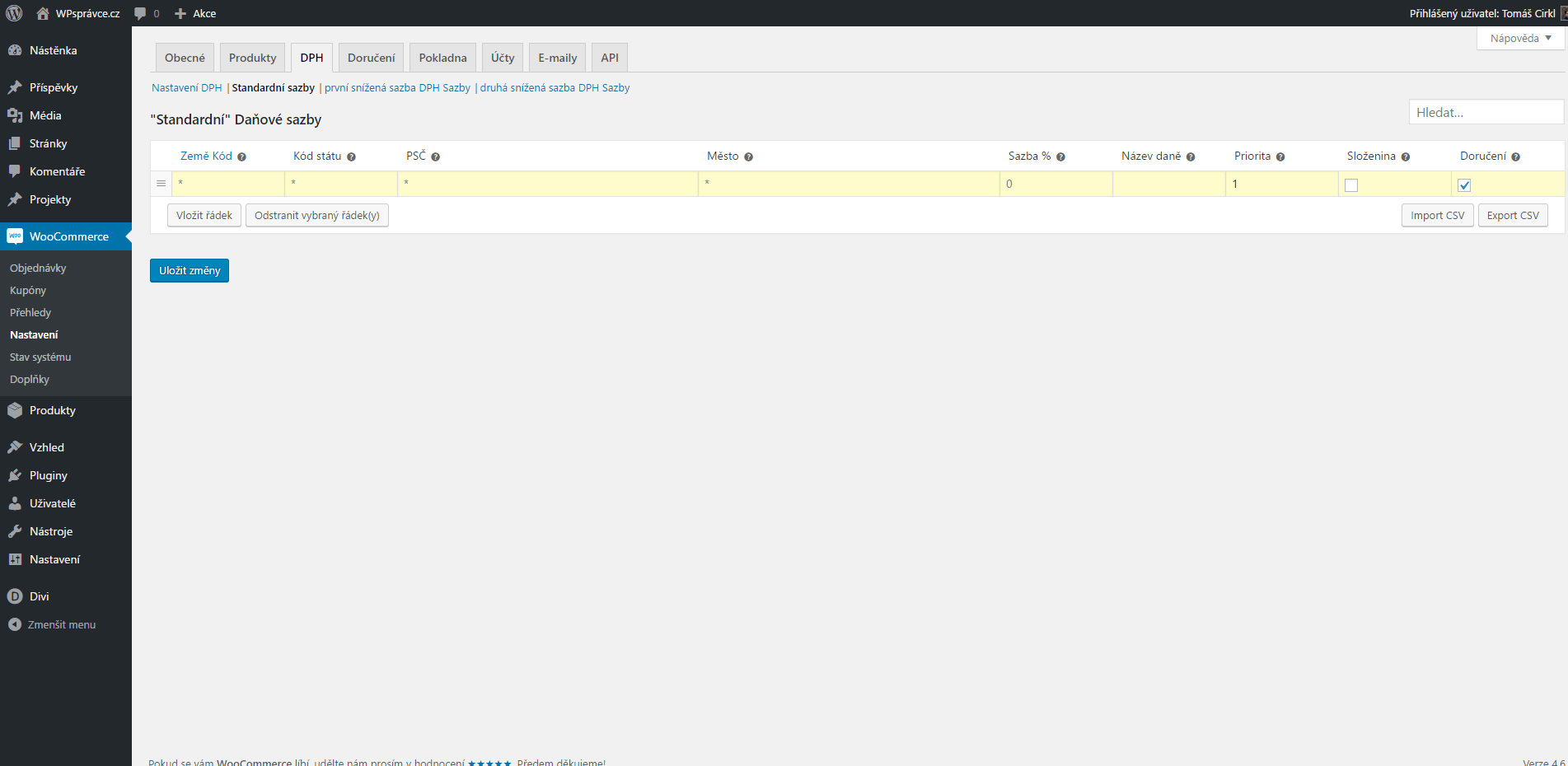Viewport: 1568px width, 766px height.
Task: Click the Priorita field showing 1
Action: [x=1281, y=184]
